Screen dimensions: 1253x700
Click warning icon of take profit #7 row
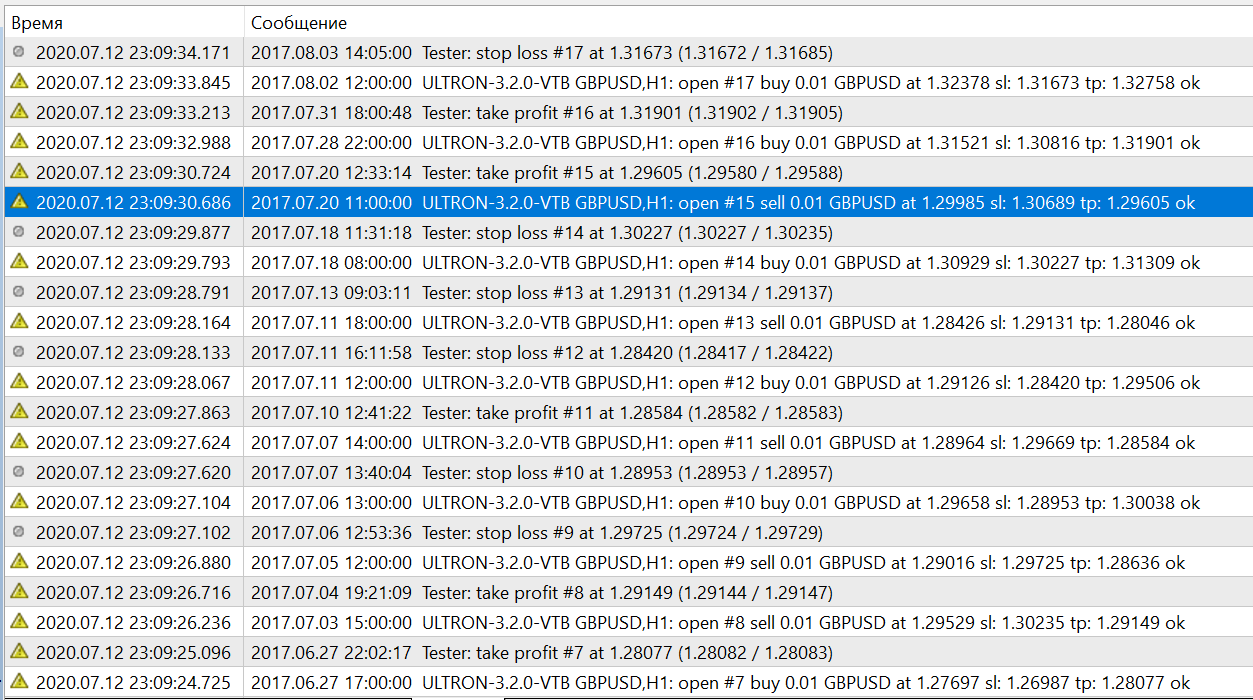18,652
